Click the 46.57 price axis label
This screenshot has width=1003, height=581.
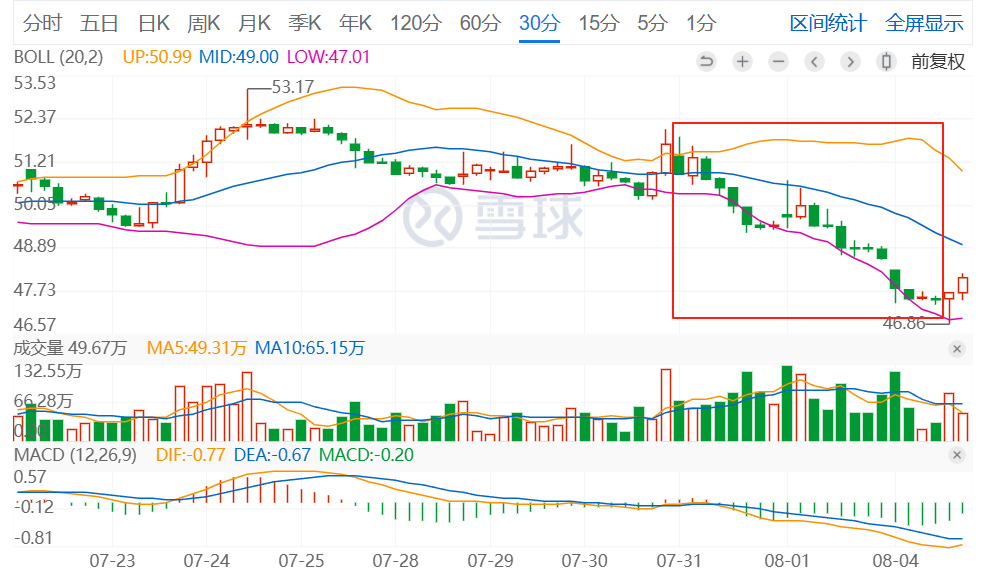(x=35, y=324)
